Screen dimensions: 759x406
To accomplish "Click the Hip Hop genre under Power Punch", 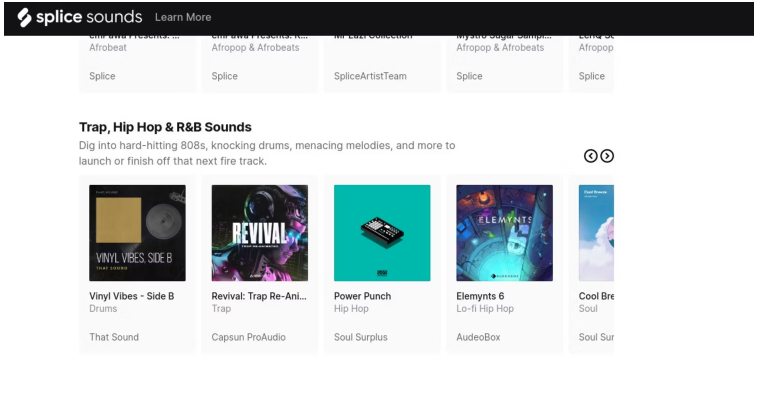I will [x=351, y=309].
